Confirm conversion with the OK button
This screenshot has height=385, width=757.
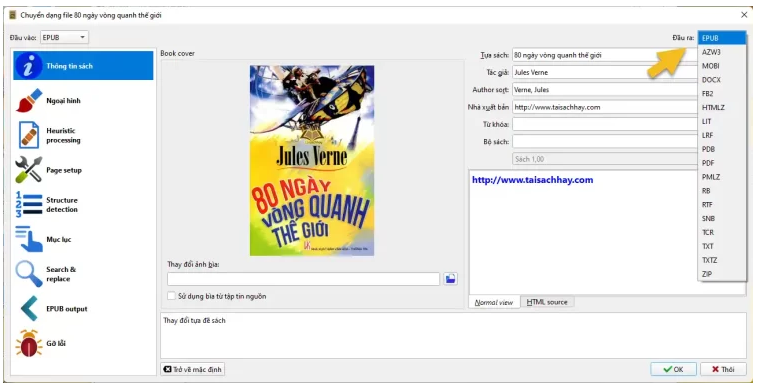point(673,369)
